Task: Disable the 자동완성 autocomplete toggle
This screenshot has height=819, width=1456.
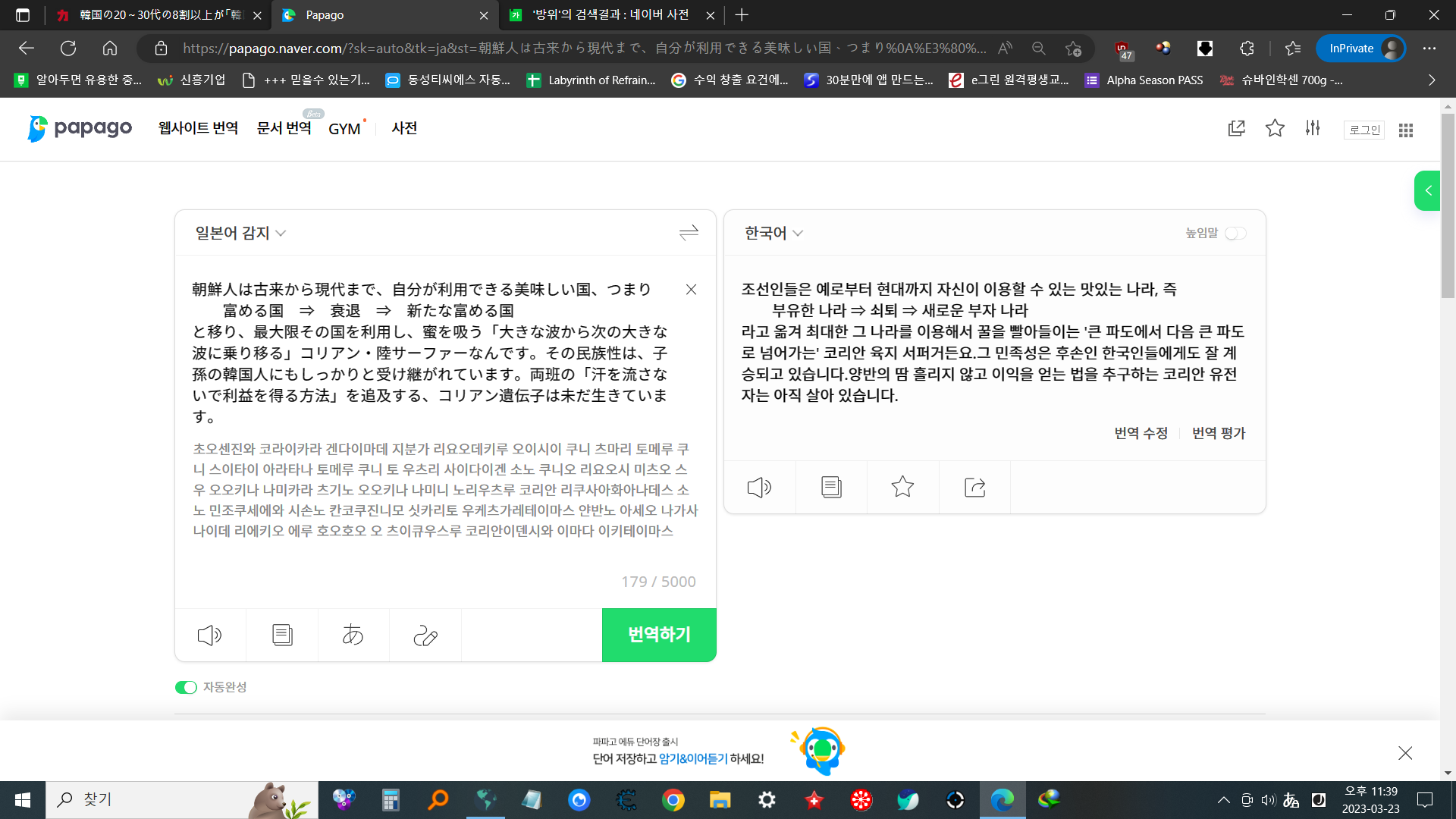Action: click(186, 687)
